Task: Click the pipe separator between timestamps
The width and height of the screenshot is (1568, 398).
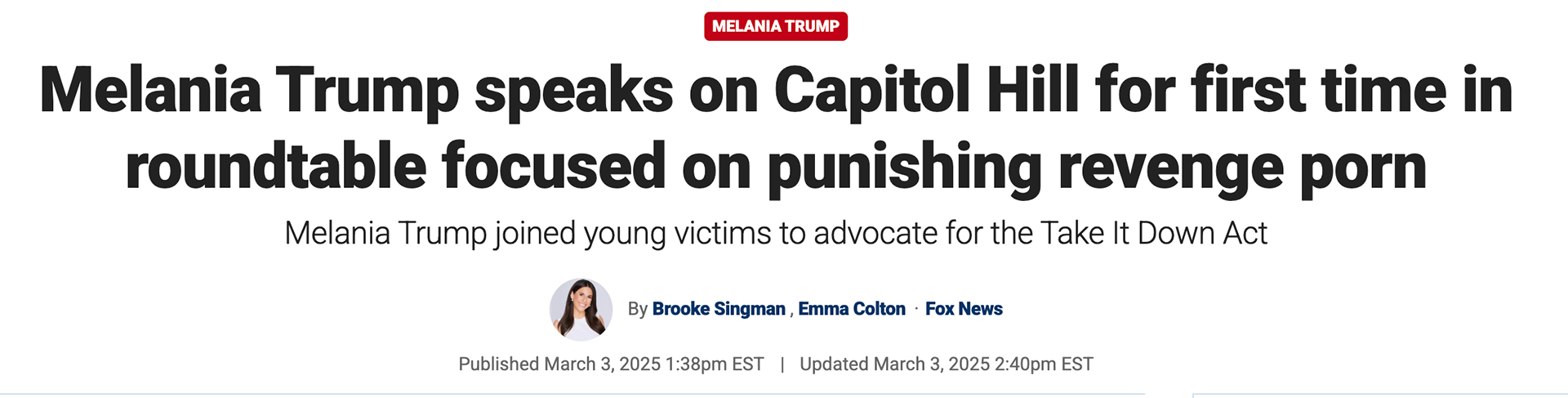Action: coord(782,364)
